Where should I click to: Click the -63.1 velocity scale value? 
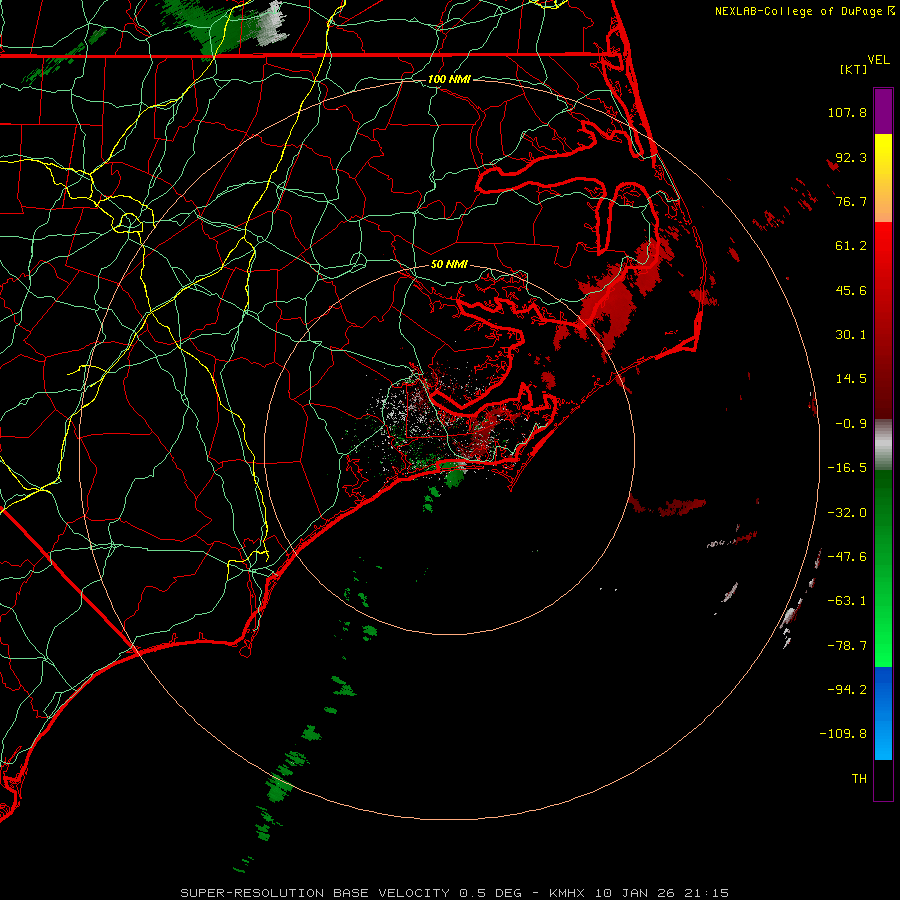click(847, 601)
